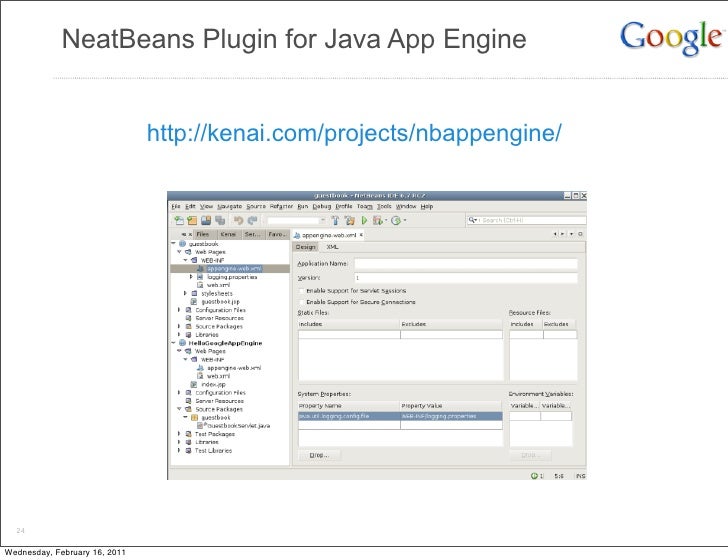Click the editor scroll-left tab arrow

[555, 234]
